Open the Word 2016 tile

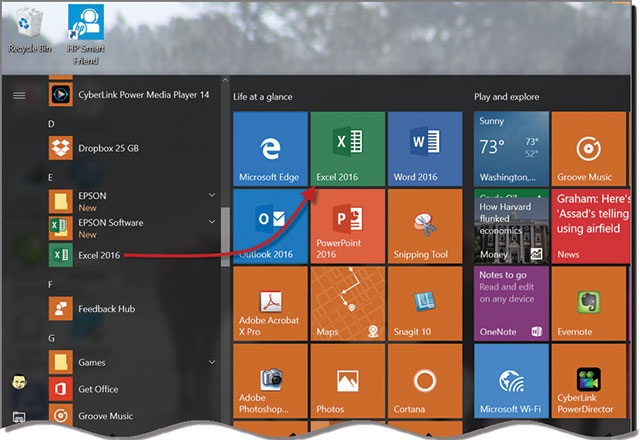(424, 148)
